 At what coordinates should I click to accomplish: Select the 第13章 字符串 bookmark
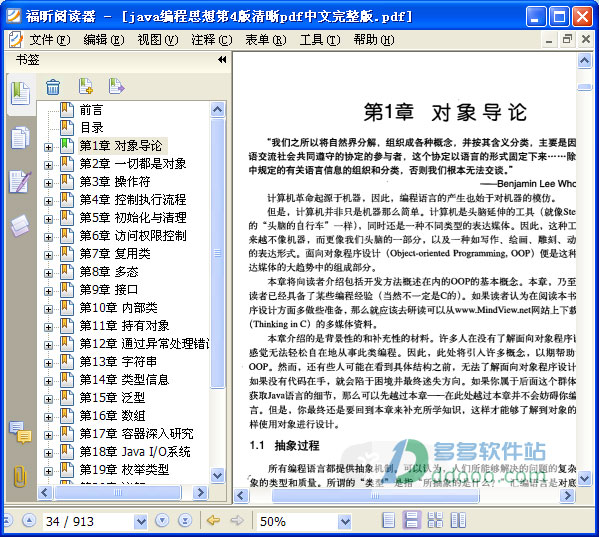pos(118,362)
